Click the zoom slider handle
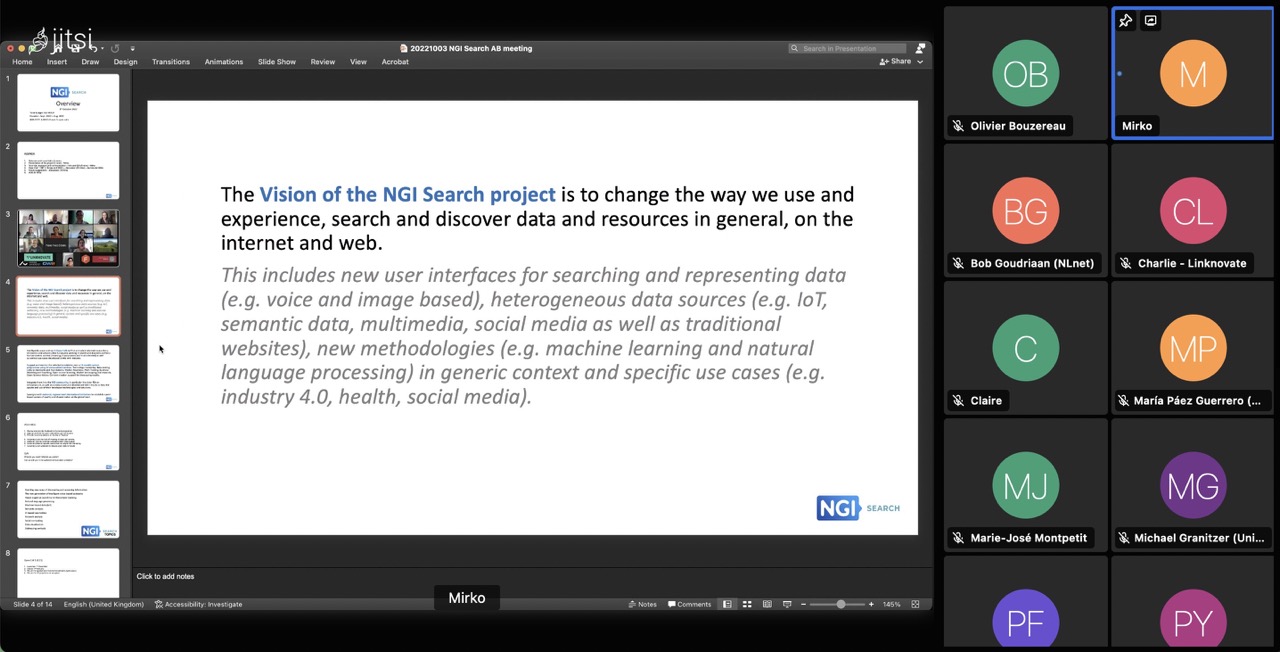This screenshot has height=652, width=1280. [x=841, y=604]
